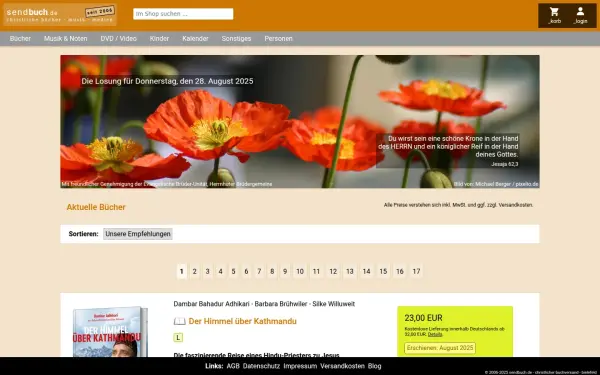Select page 1 in pagination

pos(181,271)
